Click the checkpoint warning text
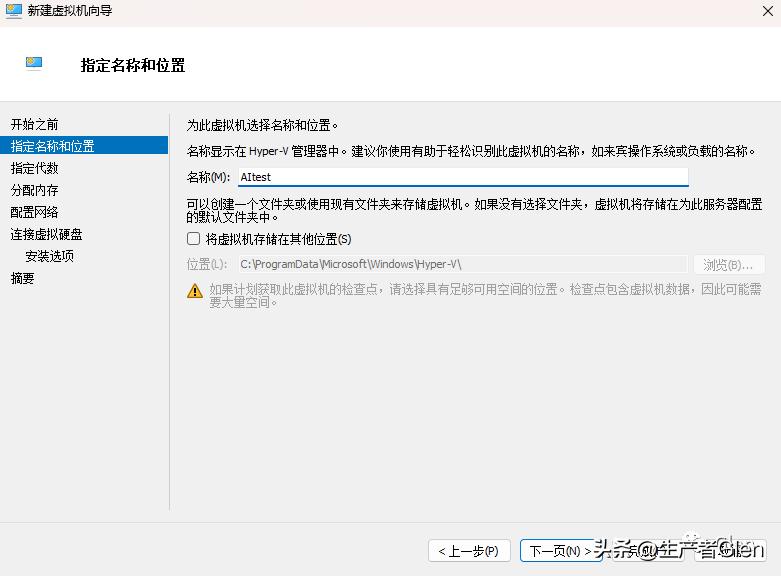Viewport: 781px width, 576px height. click(x=485, y=295)
